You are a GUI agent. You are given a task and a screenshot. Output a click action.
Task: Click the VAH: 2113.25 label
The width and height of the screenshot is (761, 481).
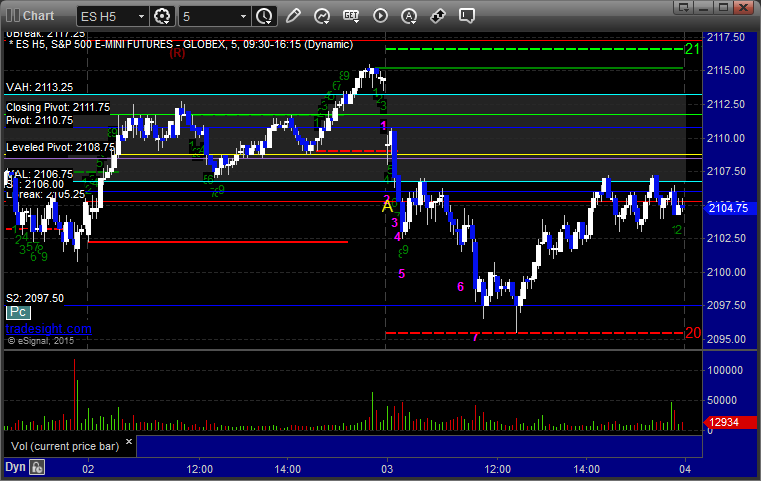pyautogui.click(x=39, y=87)
